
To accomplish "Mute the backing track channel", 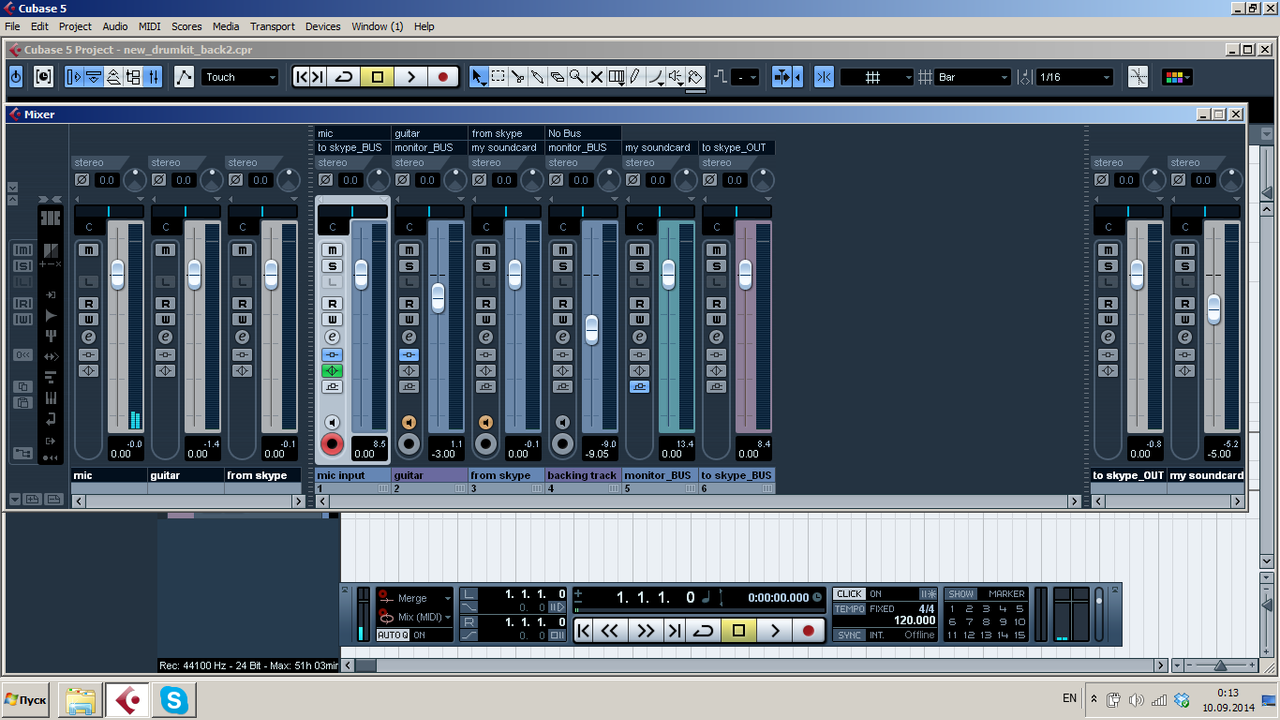I will [563, 249].
